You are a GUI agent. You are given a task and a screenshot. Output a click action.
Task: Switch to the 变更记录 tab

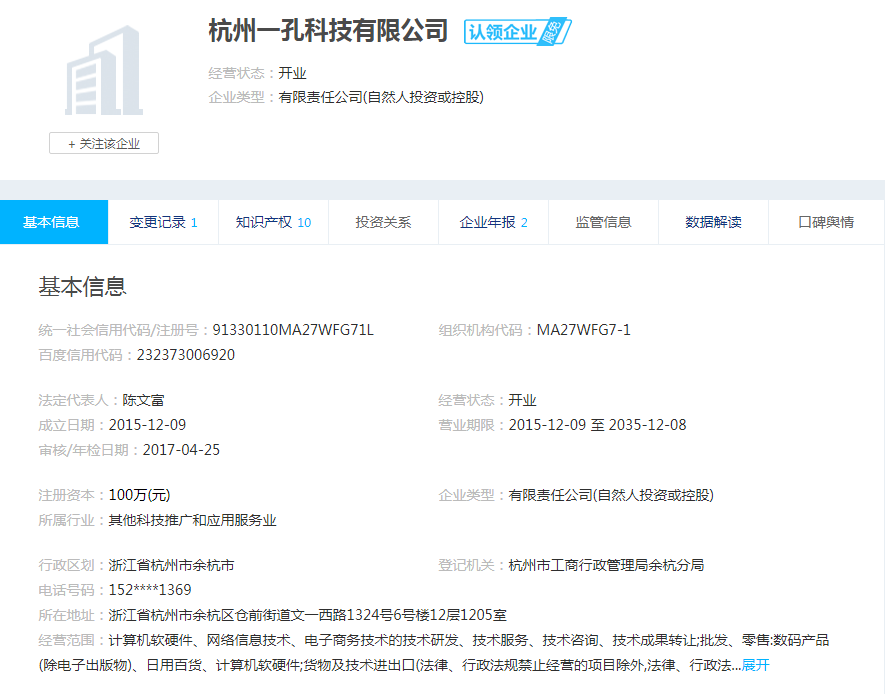tap(163, 222)
